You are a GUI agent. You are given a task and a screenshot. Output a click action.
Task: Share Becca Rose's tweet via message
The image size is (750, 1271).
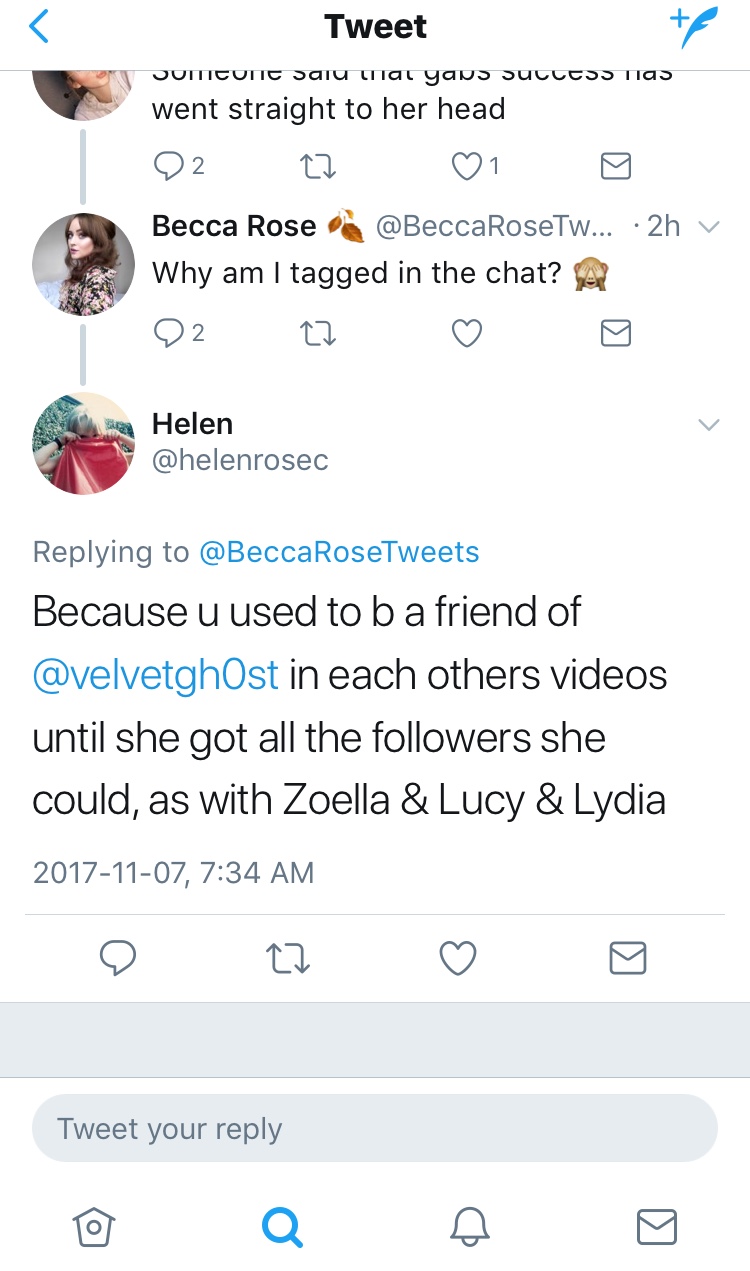[616, 333]
